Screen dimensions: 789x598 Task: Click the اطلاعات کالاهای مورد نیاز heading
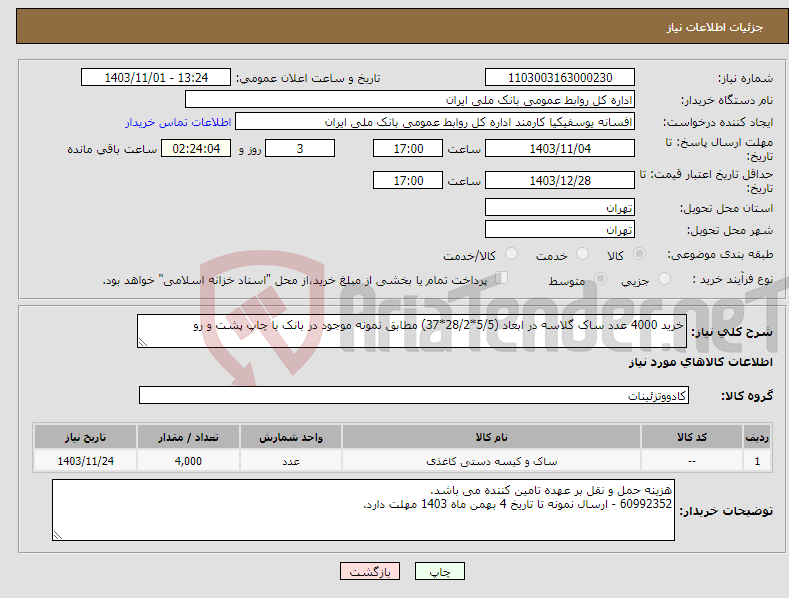coord(700,362)
